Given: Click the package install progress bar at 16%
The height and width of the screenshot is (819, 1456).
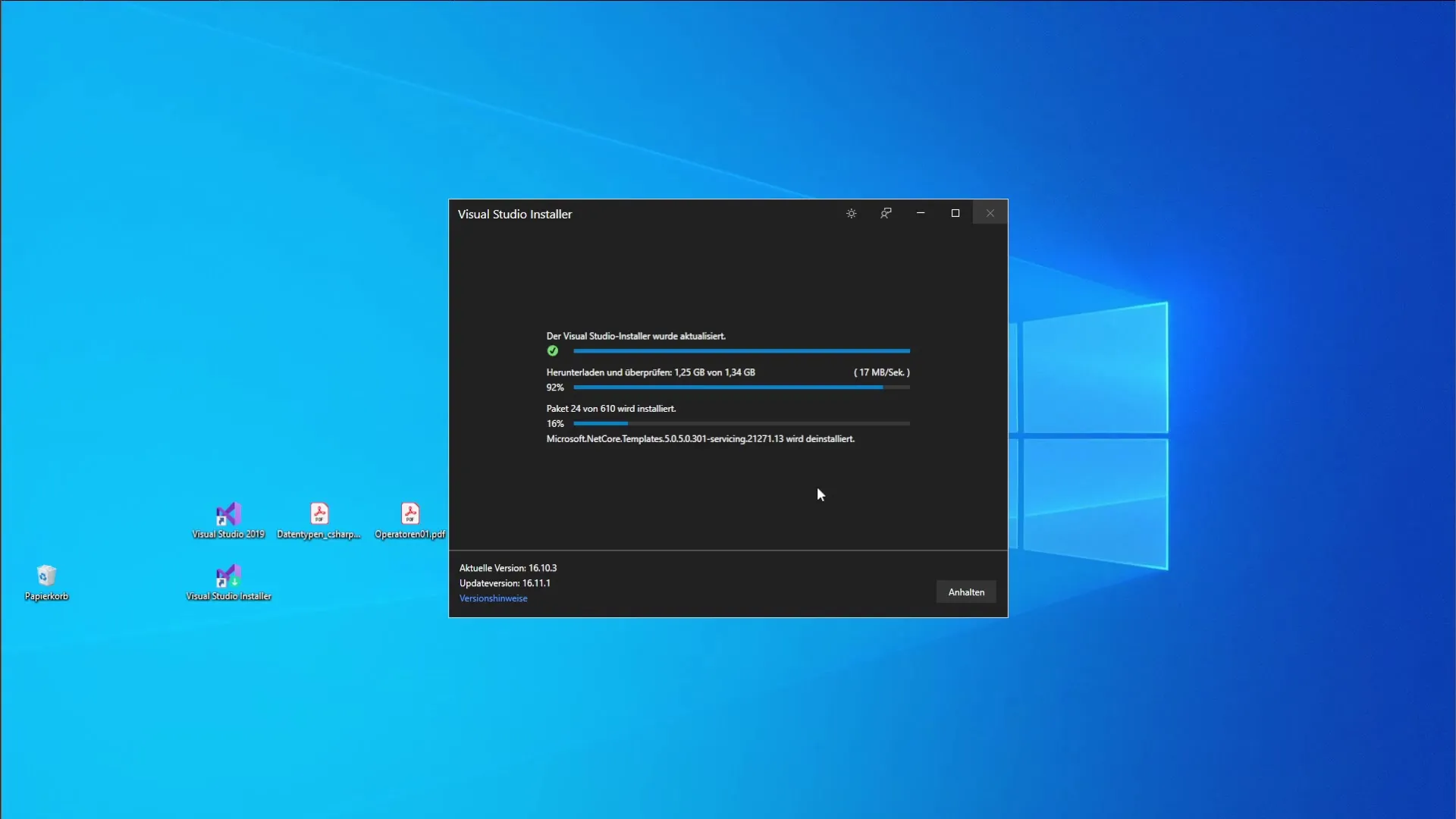Looking at the screenshot, I should point(742,424).
